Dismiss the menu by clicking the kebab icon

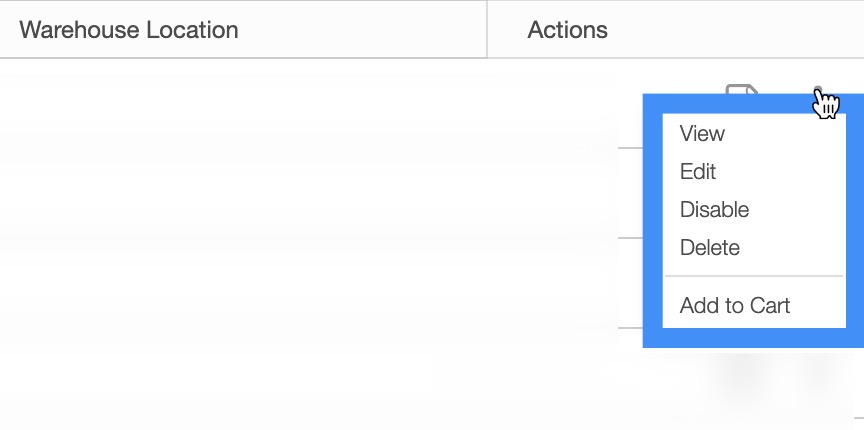point(819,90)
